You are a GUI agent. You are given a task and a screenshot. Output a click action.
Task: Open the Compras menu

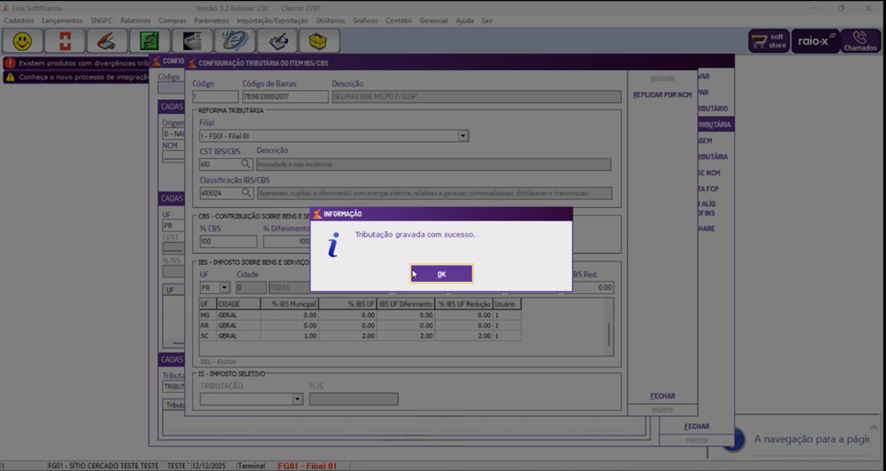172,20
